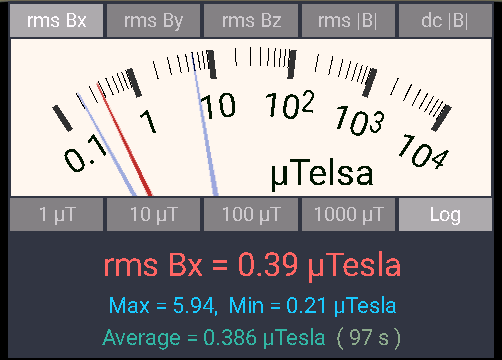Click the Max = 5.94 value text

tap(162, 306)
